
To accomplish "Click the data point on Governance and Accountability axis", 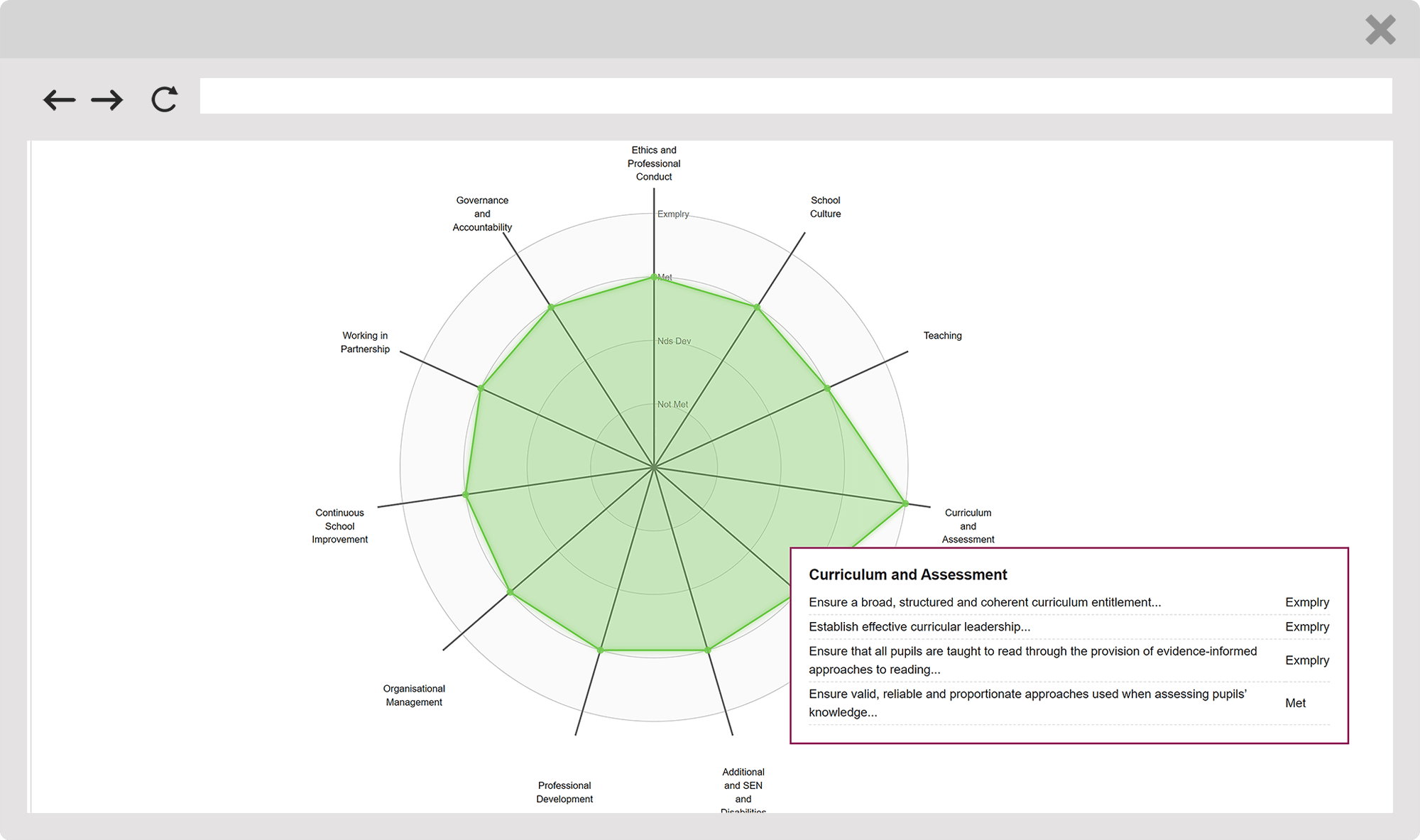I will [x=551, y=307].
